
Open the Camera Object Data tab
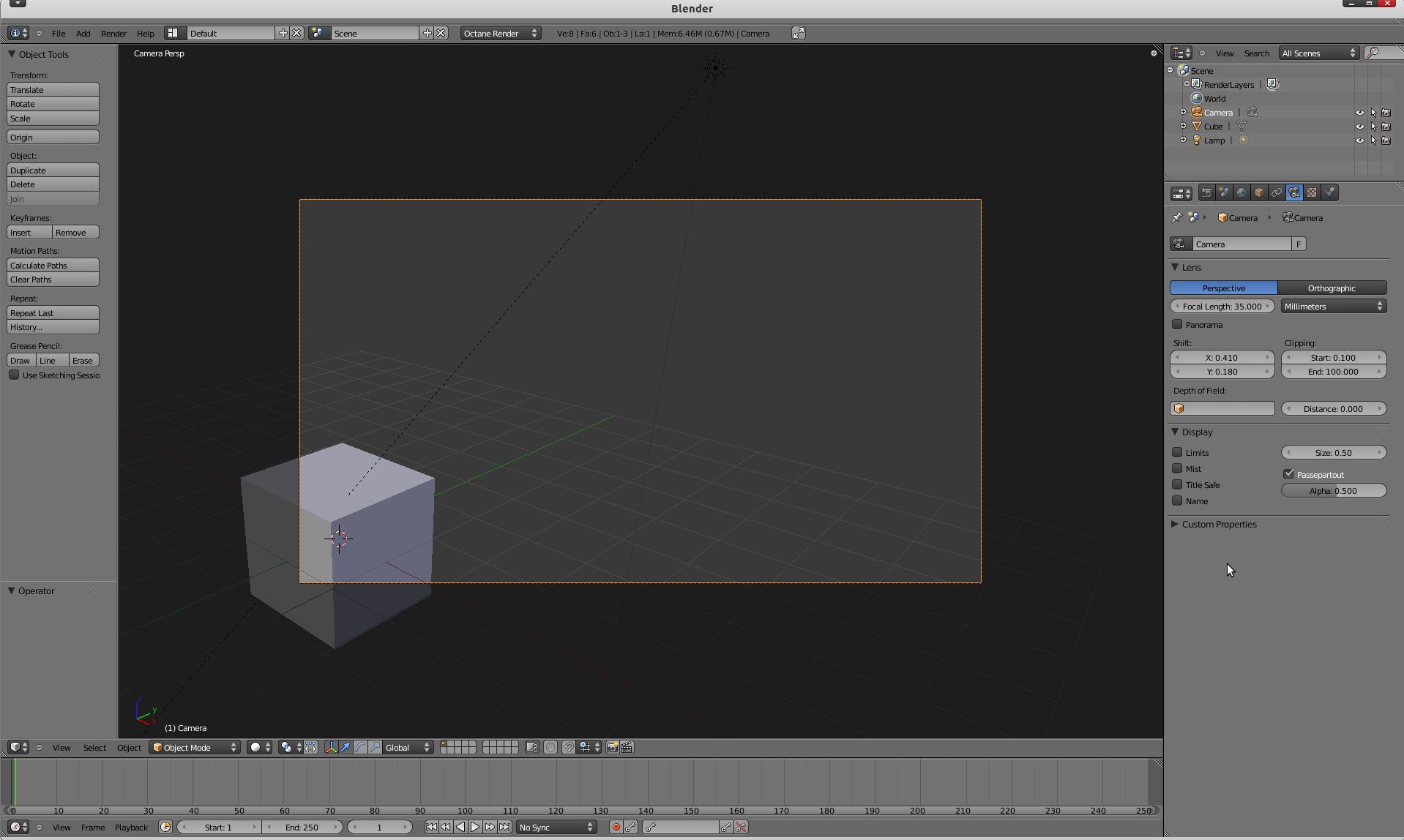coord(1294,193)
